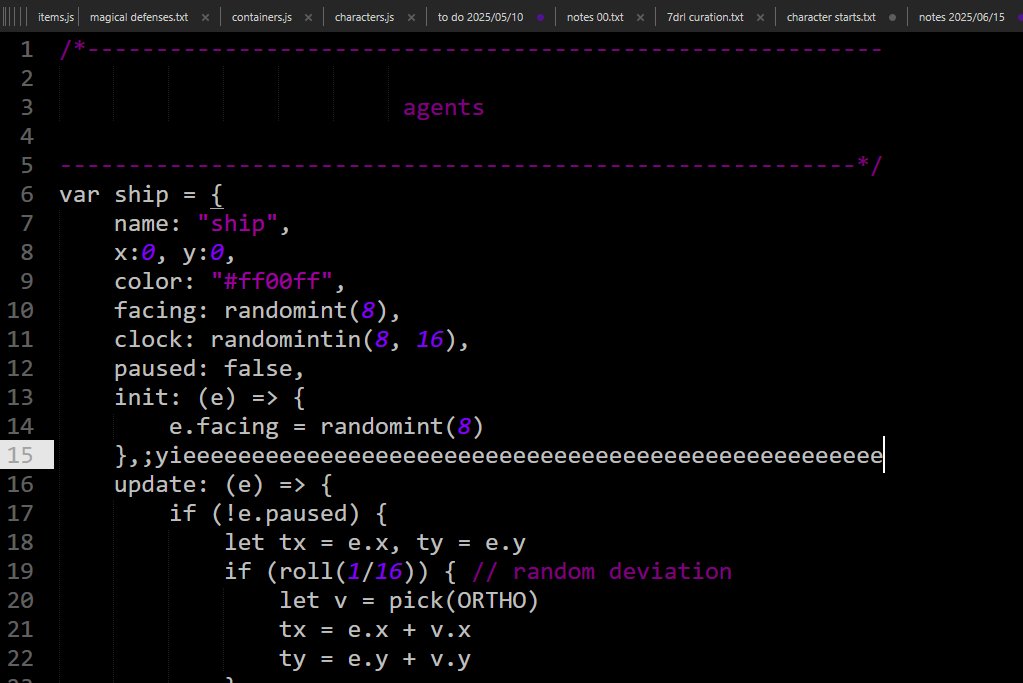Select the notes 00.txt tab
This screenshot has width=1023, height=683.
tap(595, 17)
